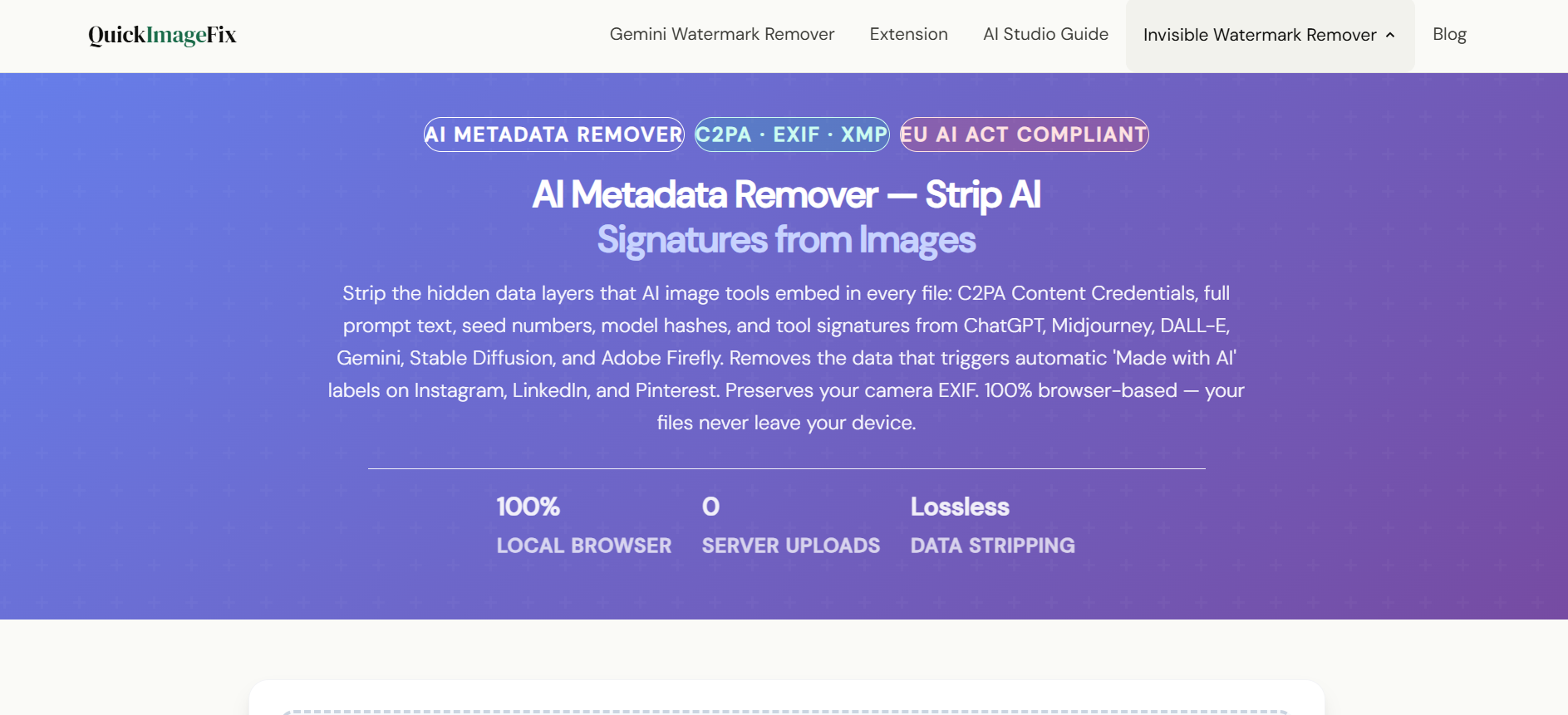The width and height of the screenshot is (1568, 715).
Task: Click the highlighted Invisible Watermark Remover nav tab
Action: pyautogui.click(x=1269, y=35)
